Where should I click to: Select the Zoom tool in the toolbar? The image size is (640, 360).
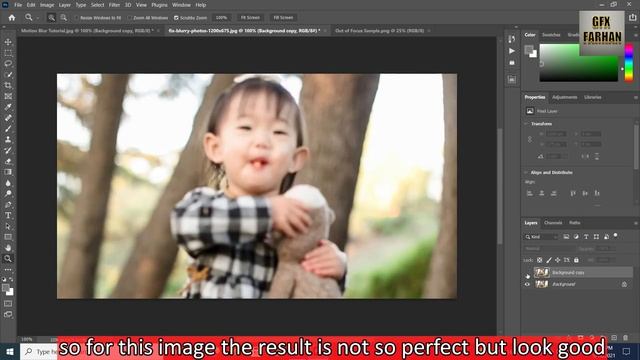[8, 258]
